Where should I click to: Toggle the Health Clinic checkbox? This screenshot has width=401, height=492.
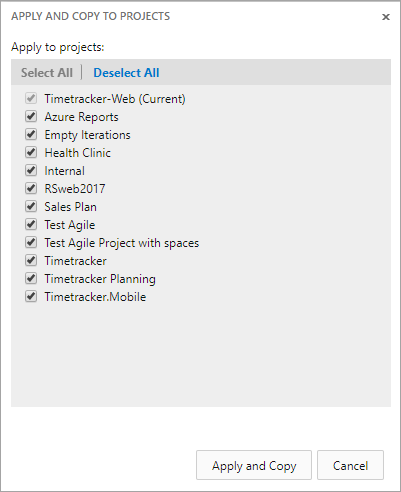31,152
